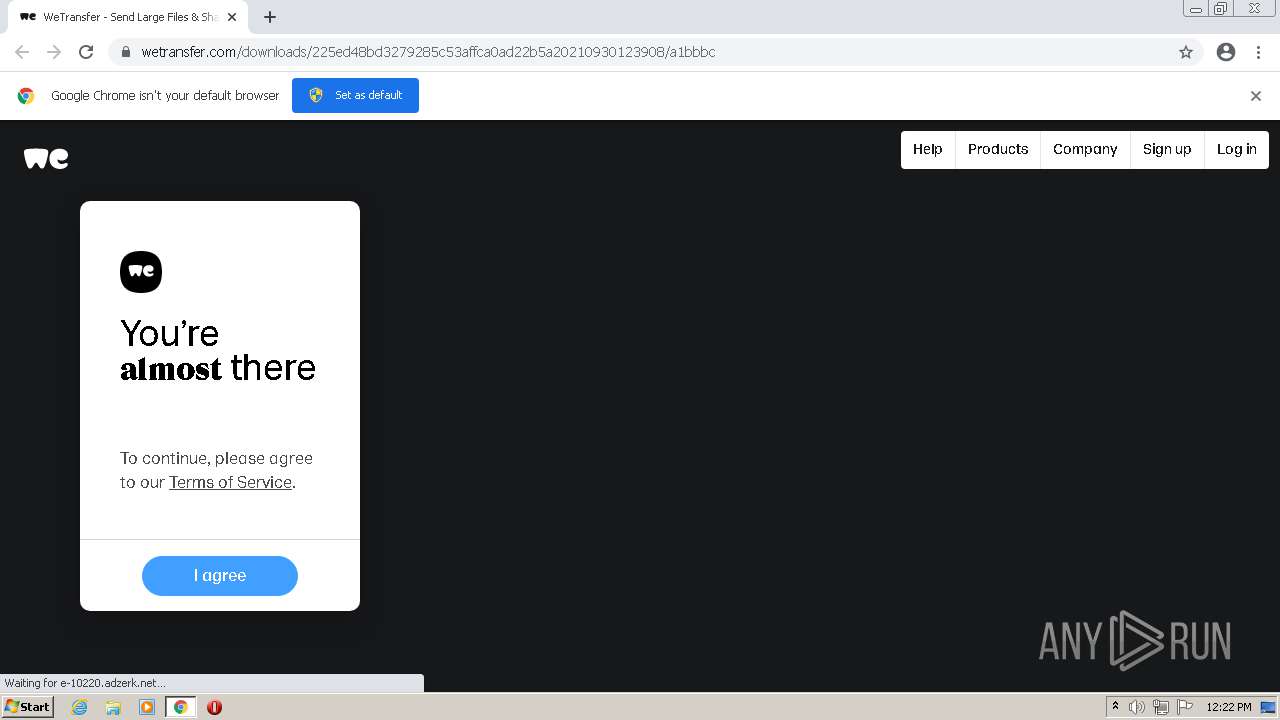Click the Show desktop button by the clock
Screen dimensions: 1280x720
coord(1269,707)
